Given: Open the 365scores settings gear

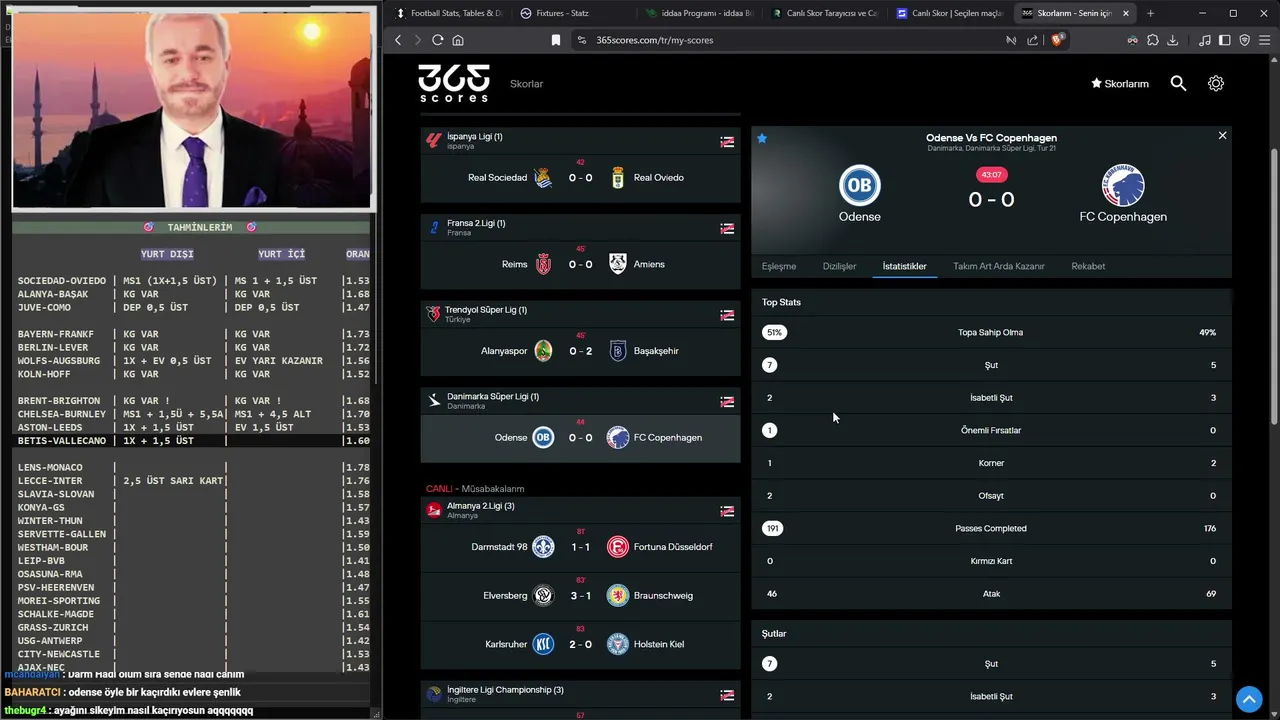Looking at the screenshot, I should 1216,84.
